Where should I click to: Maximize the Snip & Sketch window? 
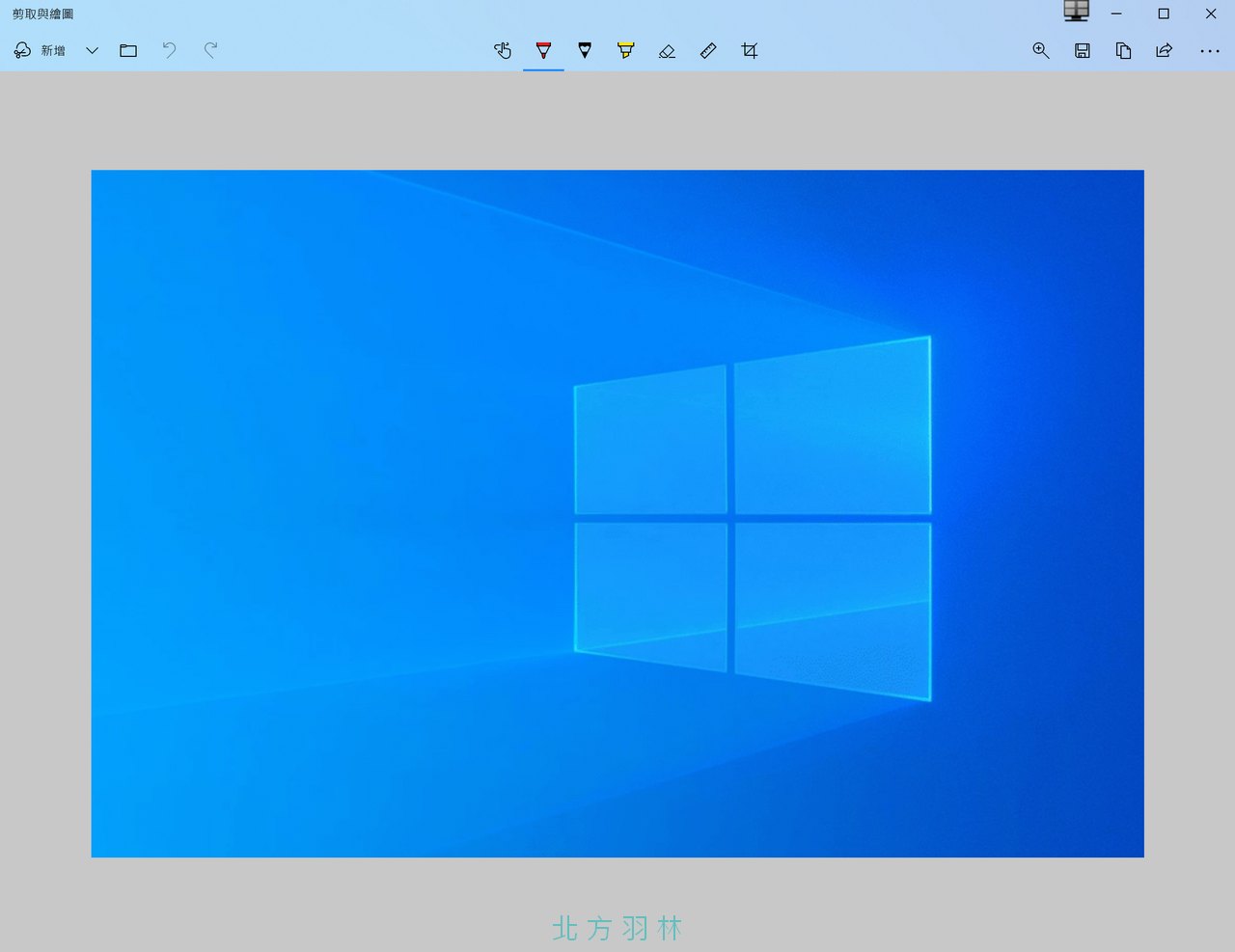click(1164, 14)
